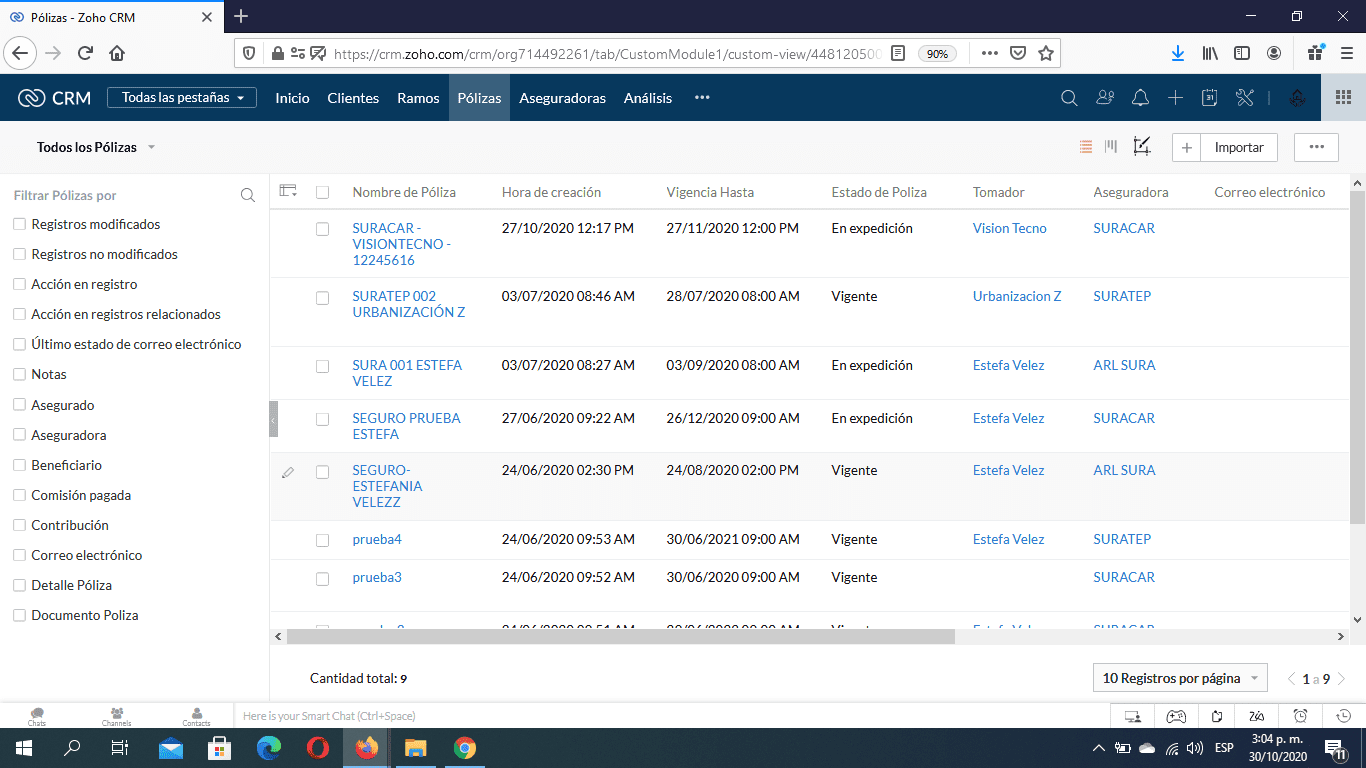The width and height of the screenshot is (1366, 768).
Task: Switch to list view icon
Action: coord(1086,147)
